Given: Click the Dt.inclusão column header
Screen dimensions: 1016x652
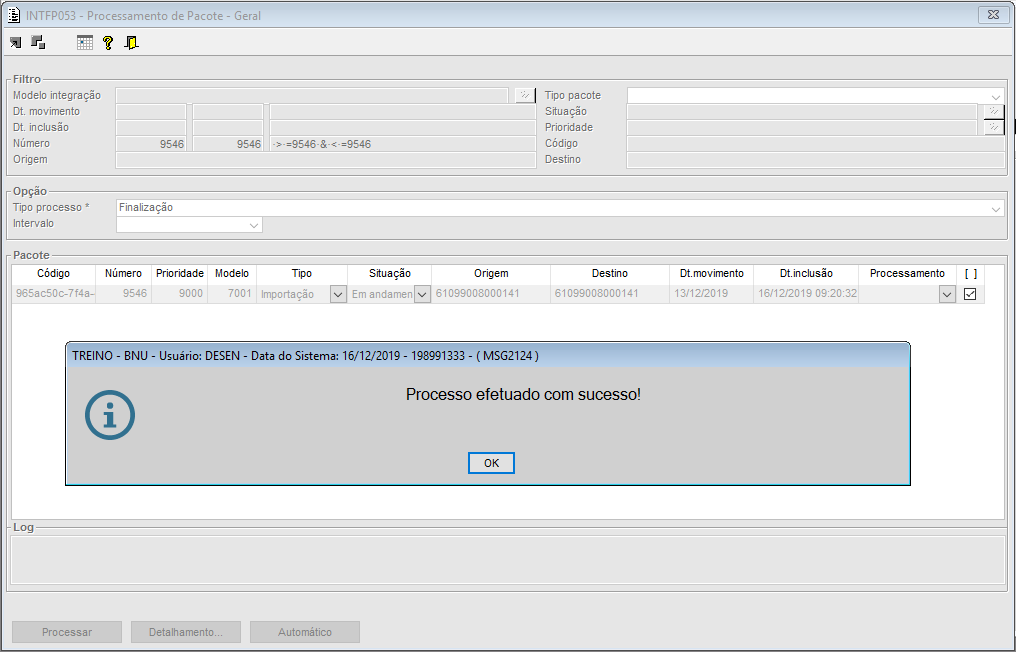Looking at the screenshot, I should 806,274.
